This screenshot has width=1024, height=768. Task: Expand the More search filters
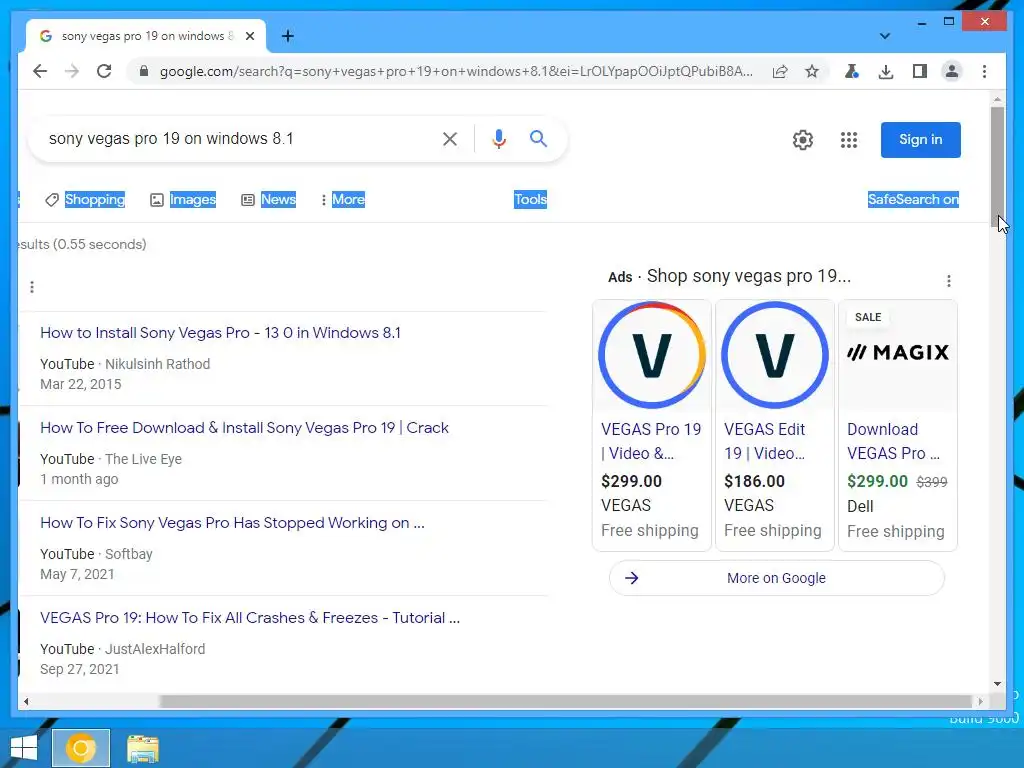(342, 199)
